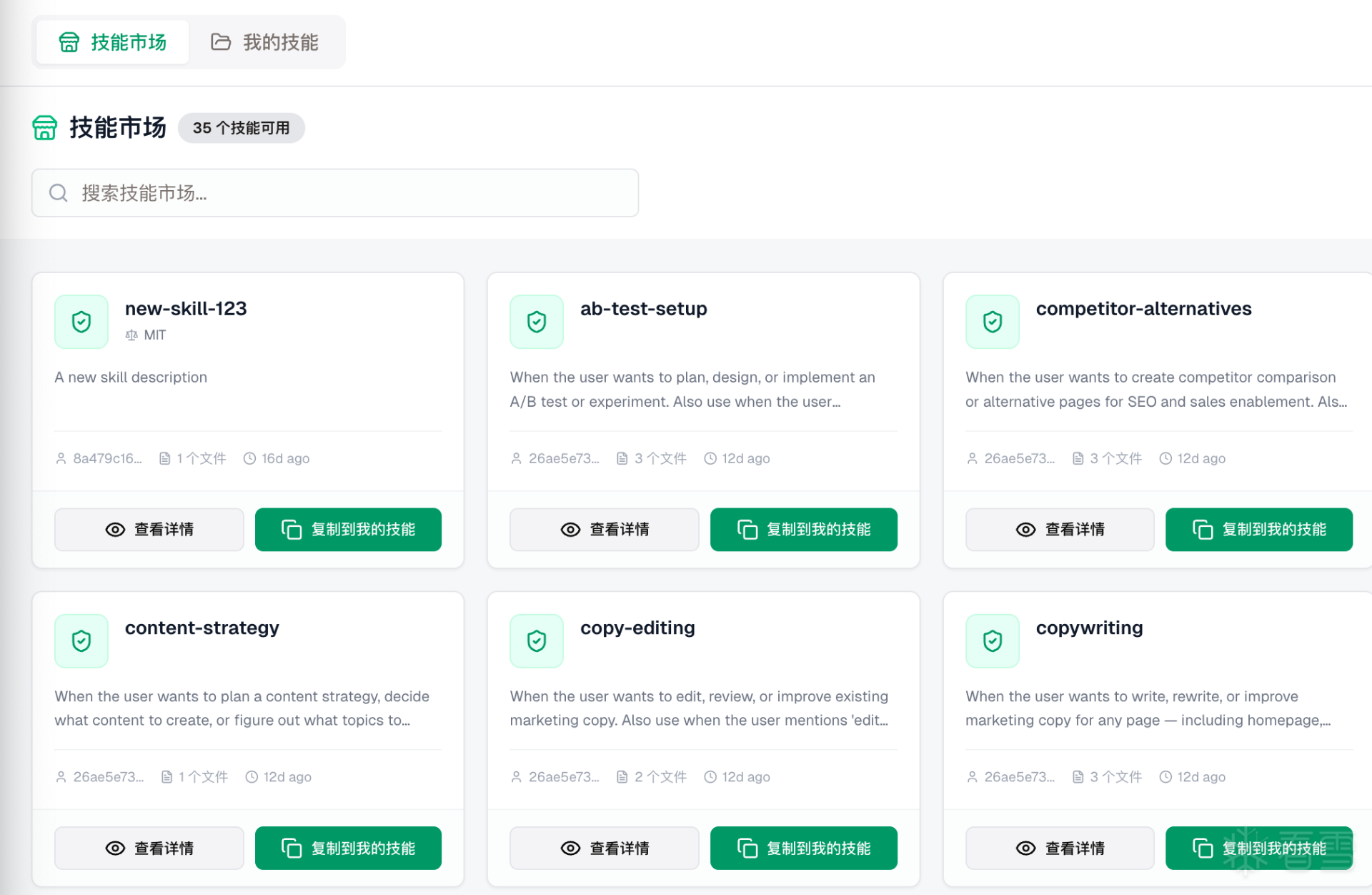View details of new-skill-123
Viewport: 1372px width, 895px height.
click(149, 530)
